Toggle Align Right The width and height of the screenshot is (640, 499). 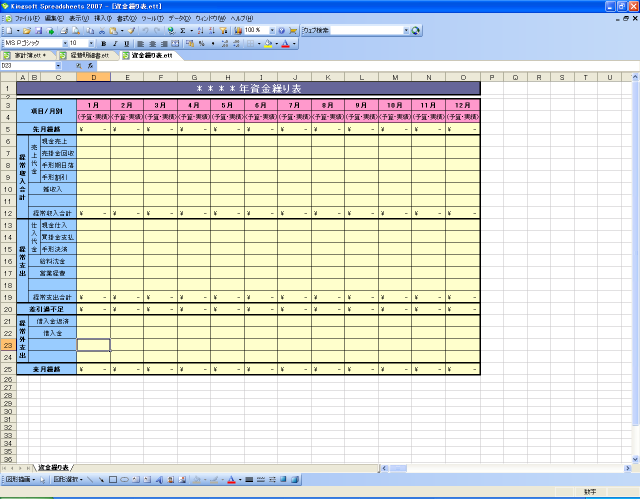(164, 44)
